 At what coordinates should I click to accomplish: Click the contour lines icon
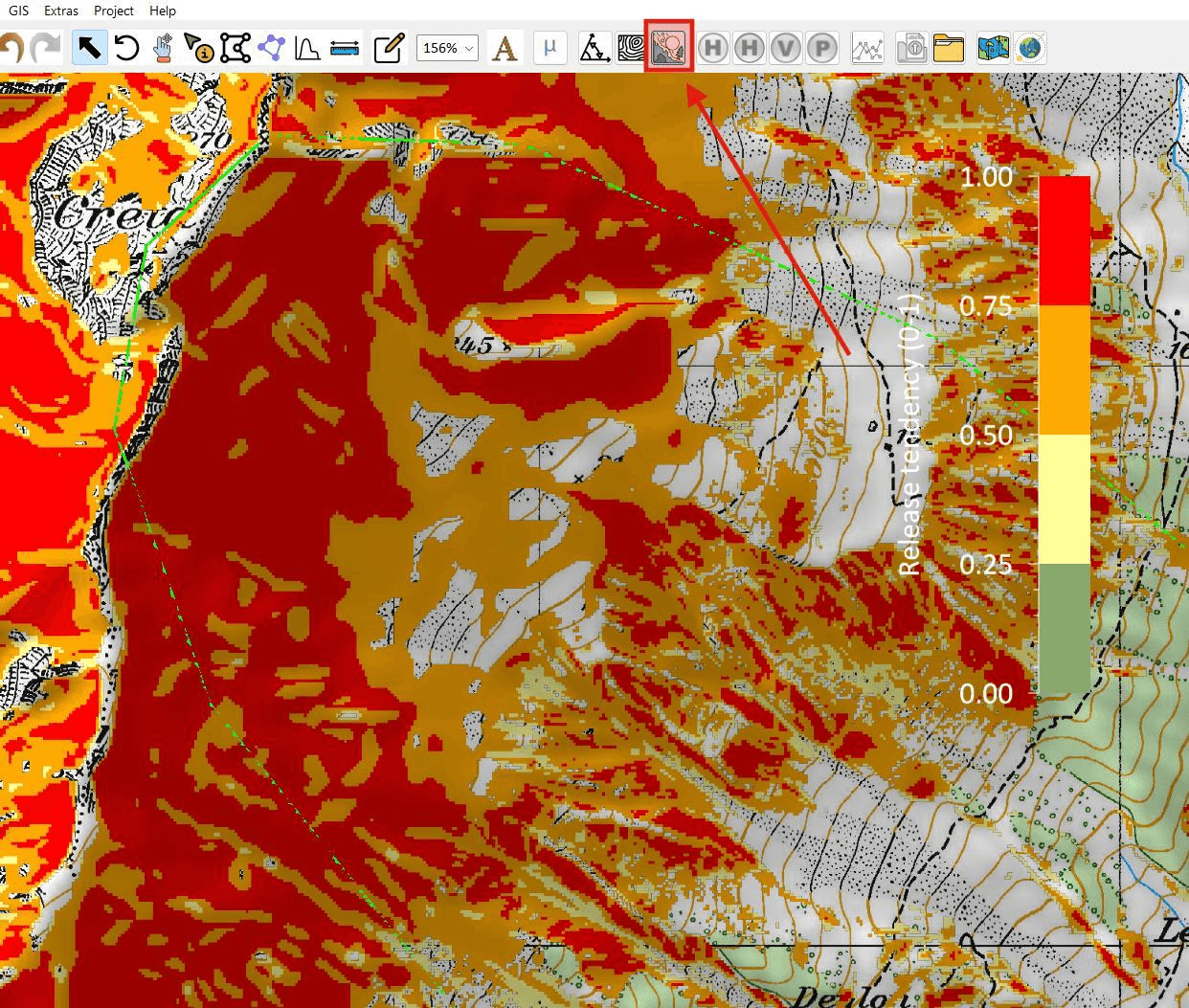pyautogui.click(x=631, y=47)
